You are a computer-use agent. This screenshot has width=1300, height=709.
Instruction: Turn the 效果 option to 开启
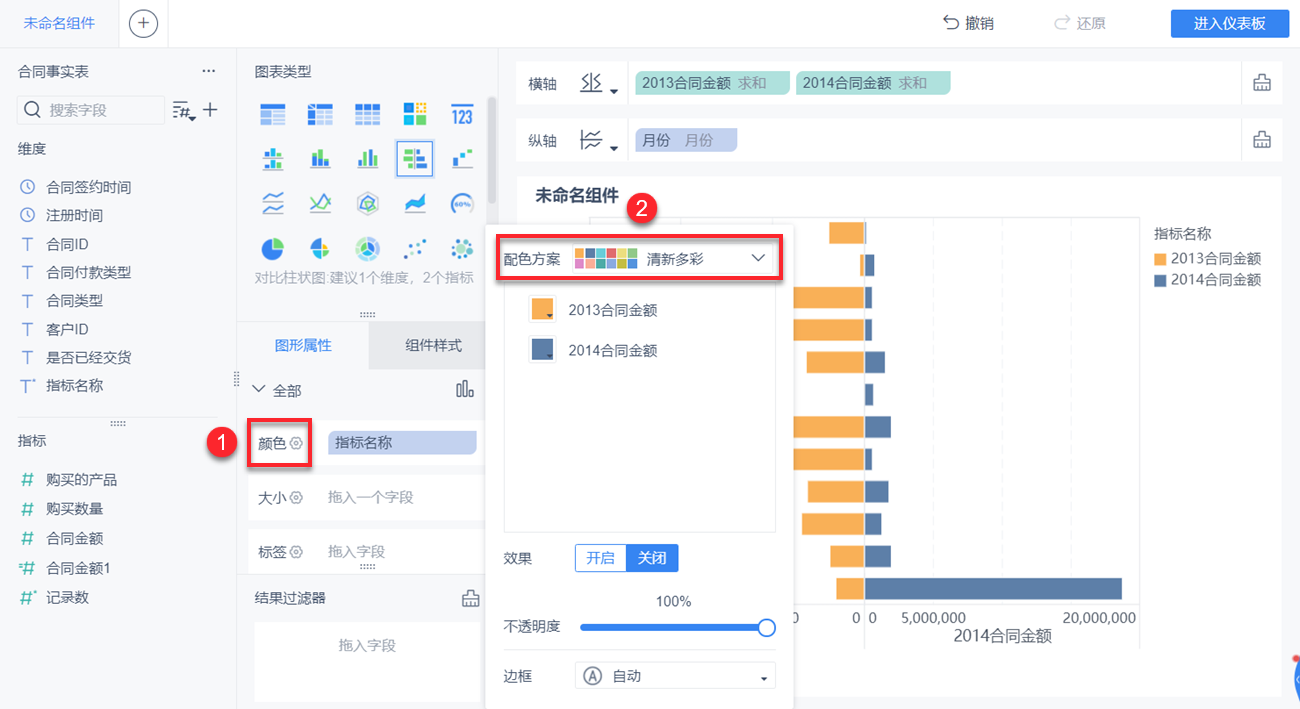(x=601, y=558)
